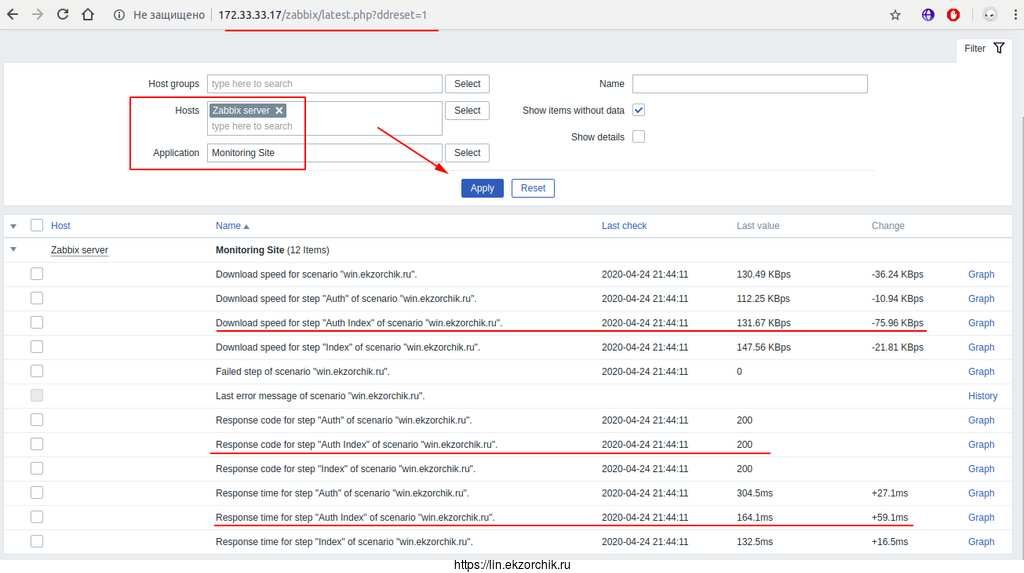The image size is (1024, 573).
Task: Collapse the Zabbix server host group row
Action: 13,250
